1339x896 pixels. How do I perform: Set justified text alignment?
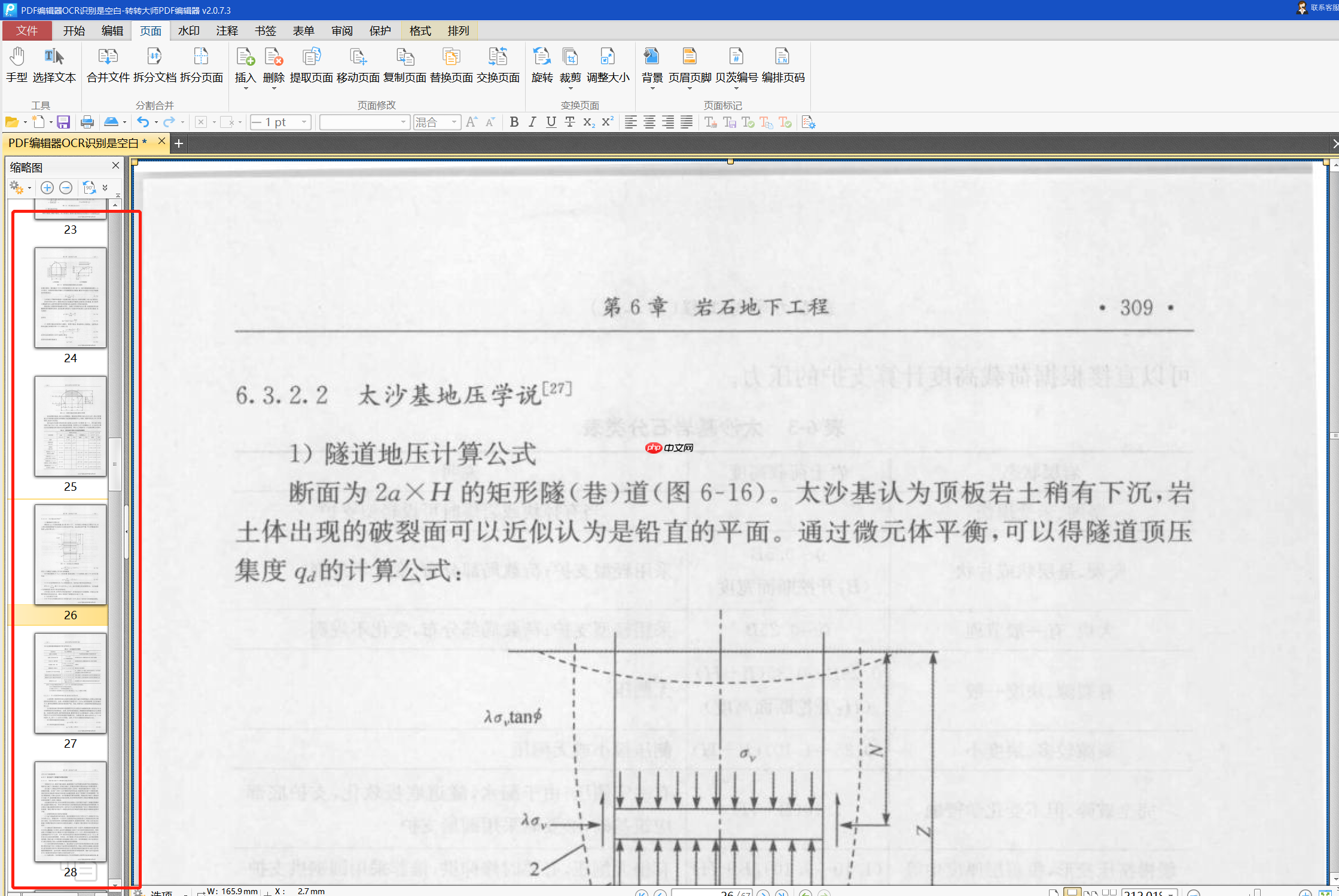pyautogui.click(x=687, y=123)
